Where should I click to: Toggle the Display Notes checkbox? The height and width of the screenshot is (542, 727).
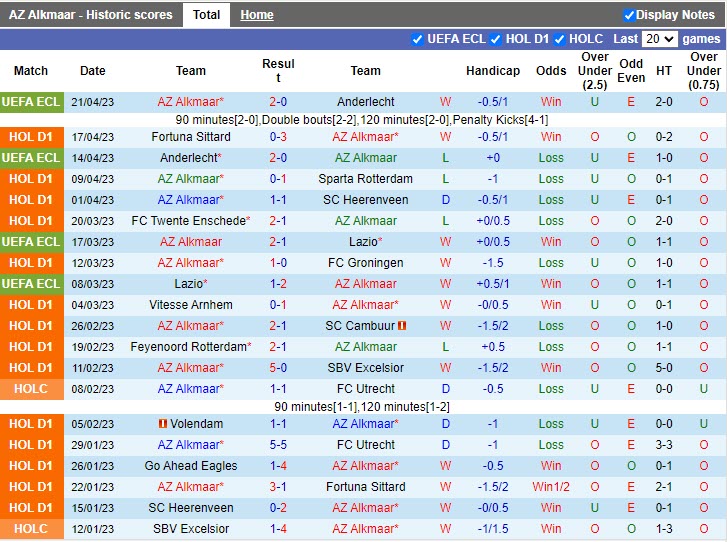(x=629, y=15)
